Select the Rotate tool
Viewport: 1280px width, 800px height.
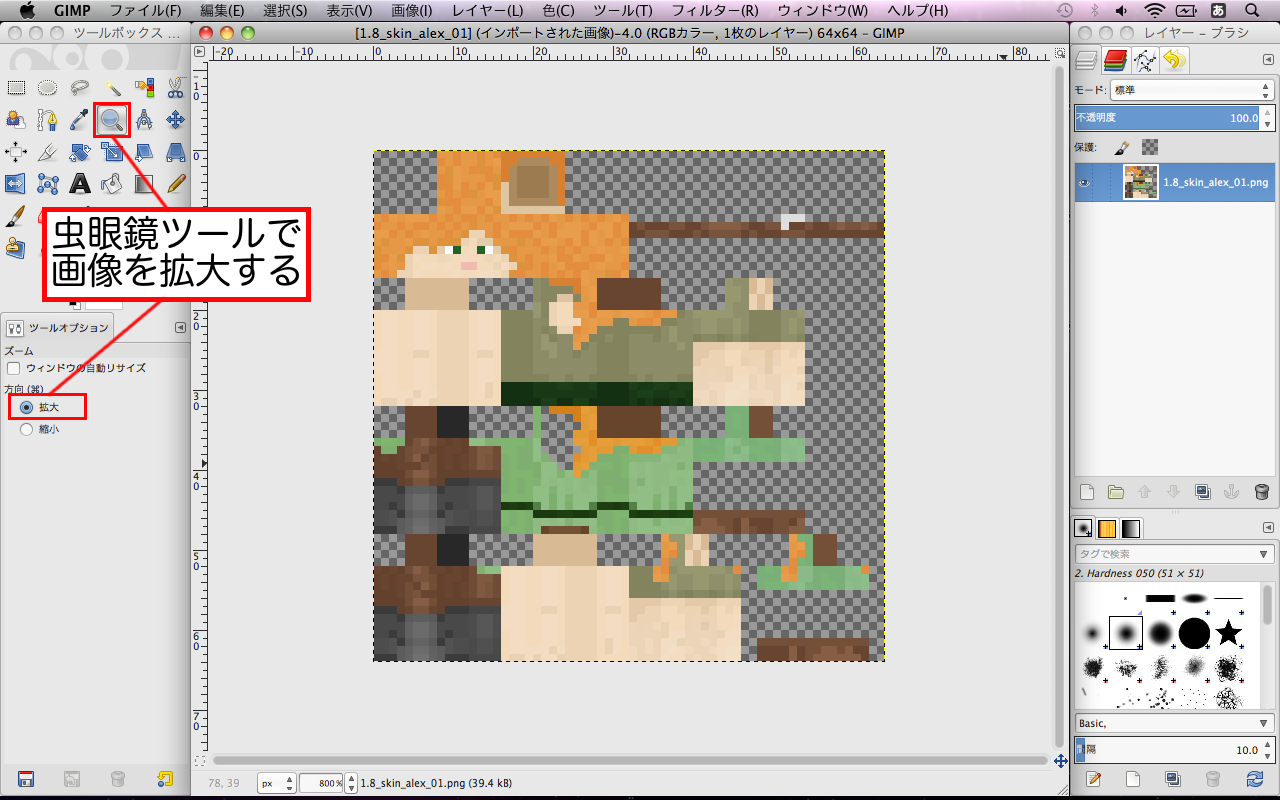[x=80, y=152]
